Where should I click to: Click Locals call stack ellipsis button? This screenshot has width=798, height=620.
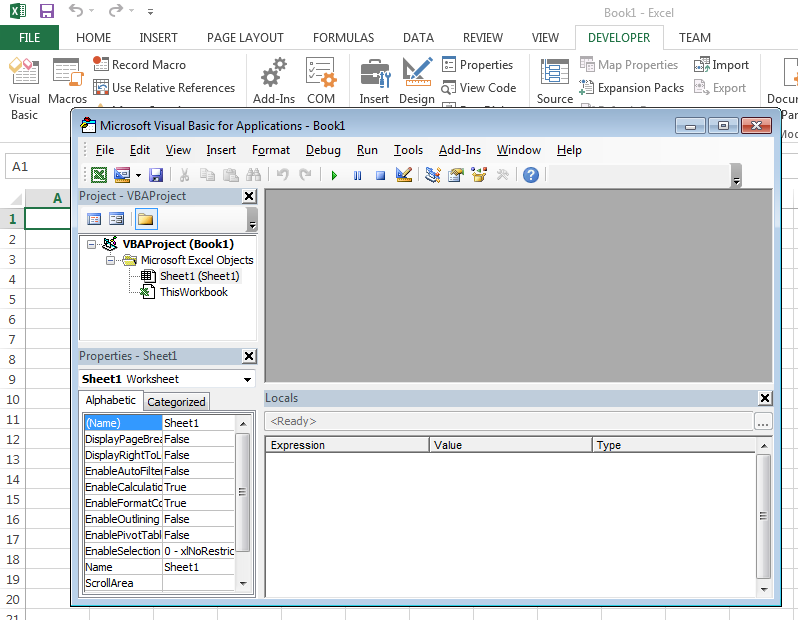coord(763,421)
